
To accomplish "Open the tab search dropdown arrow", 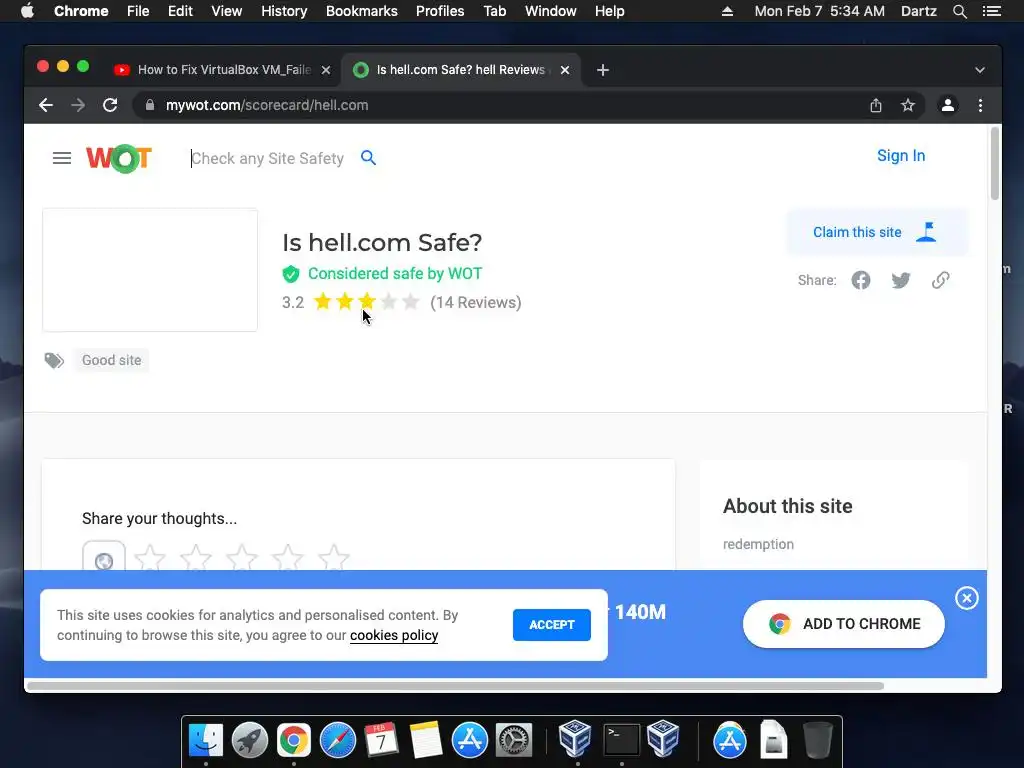I will click(x=980, y=70).
